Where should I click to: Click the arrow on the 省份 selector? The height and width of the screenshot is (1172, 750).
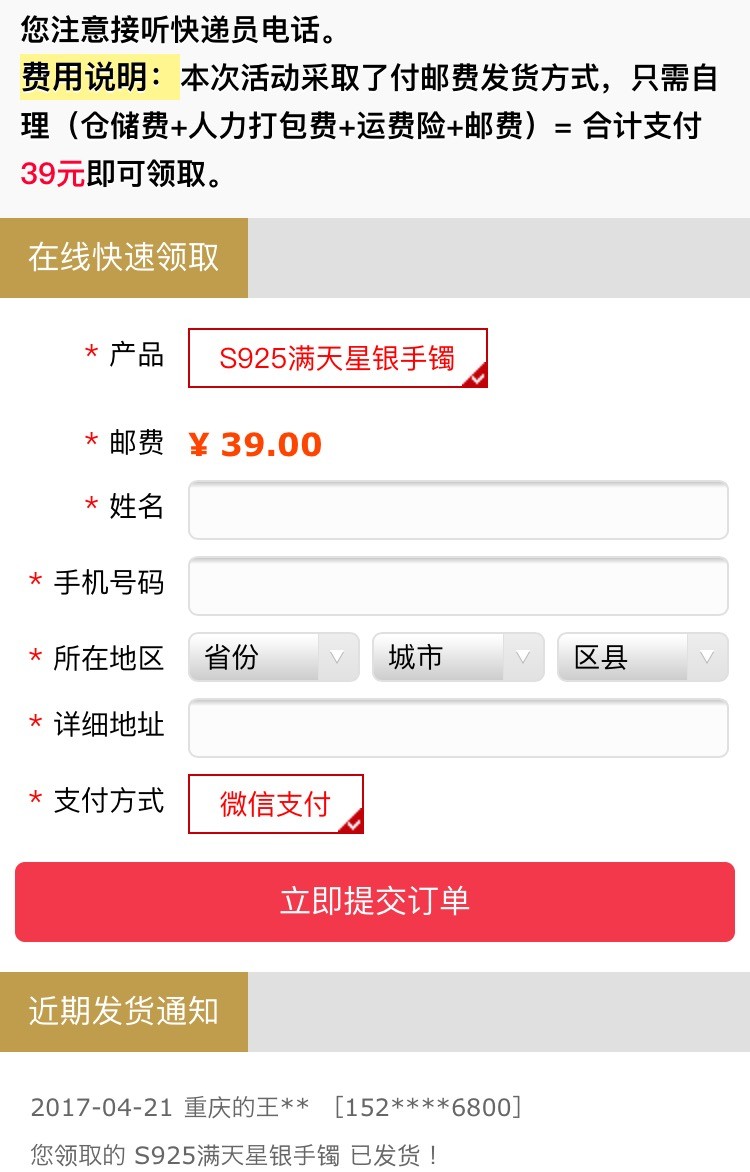(x=337, y=657)
